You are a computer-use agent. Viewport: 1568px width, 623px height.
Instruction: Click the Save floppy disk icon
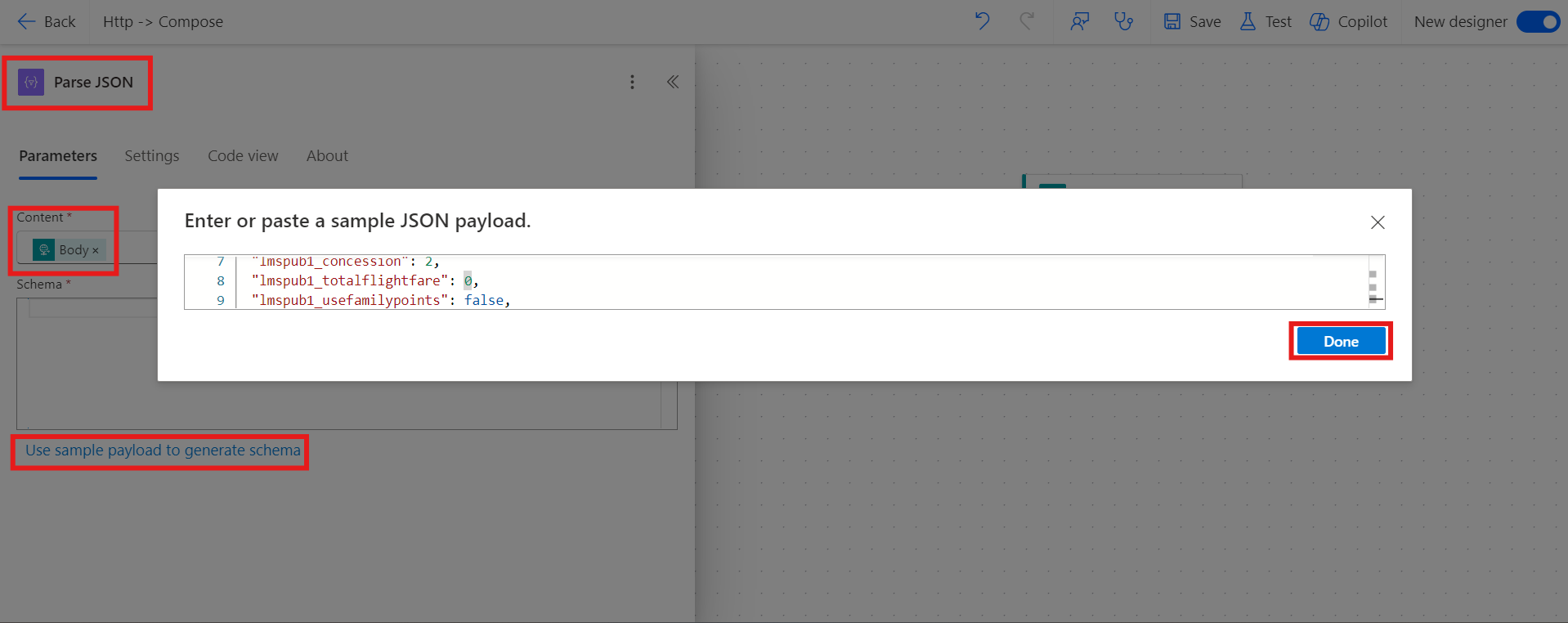click(x=1172, y=21)
